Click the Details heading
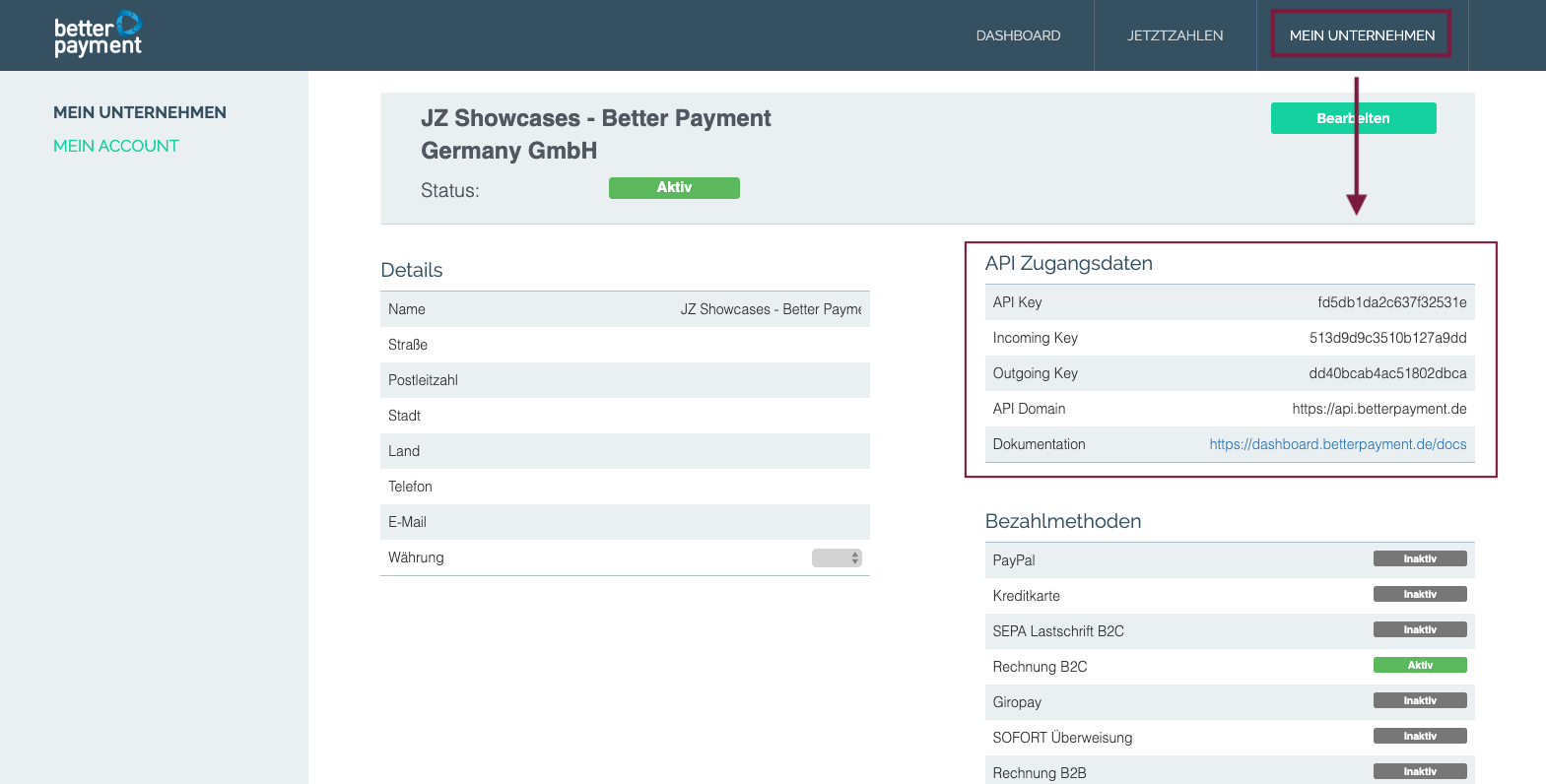Image resolution: width=1546 pixels, height=784 pixels. (412, 270)
